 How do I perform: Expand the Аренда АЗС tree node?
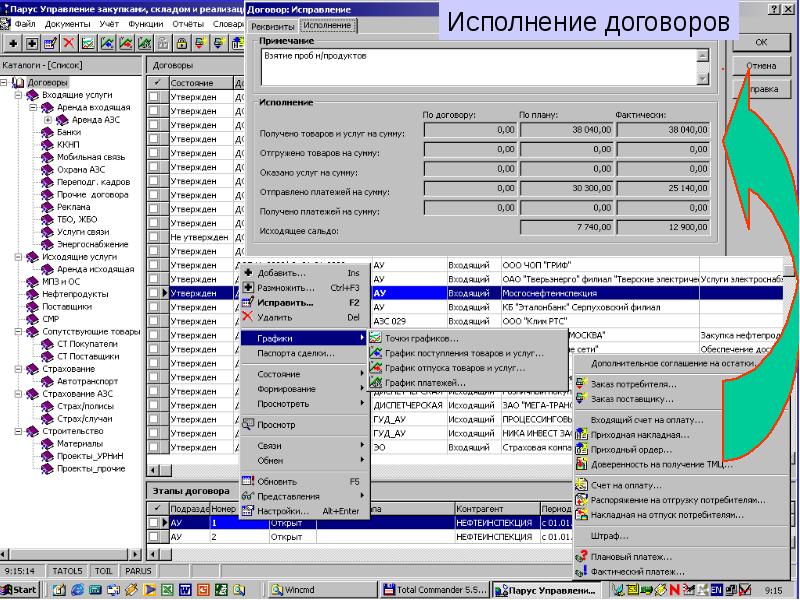(x=47, y=120)
